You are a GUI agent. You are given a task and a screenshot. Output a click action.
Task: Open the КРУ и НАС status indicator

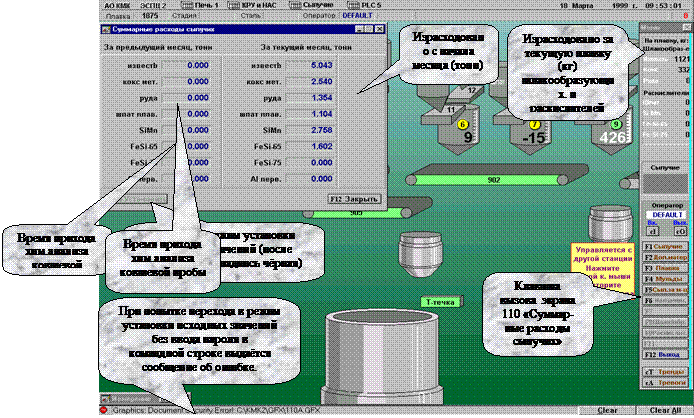[252, 5]
